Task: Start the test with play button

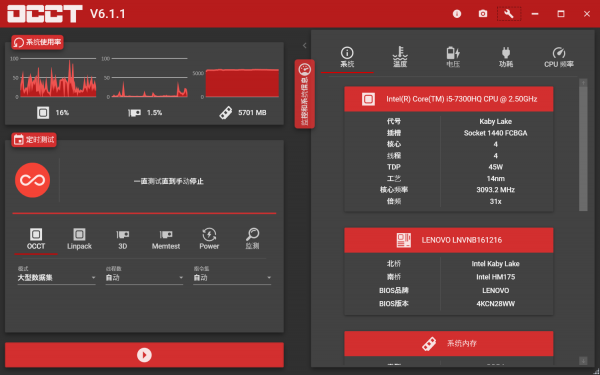Action: point(144,355)
